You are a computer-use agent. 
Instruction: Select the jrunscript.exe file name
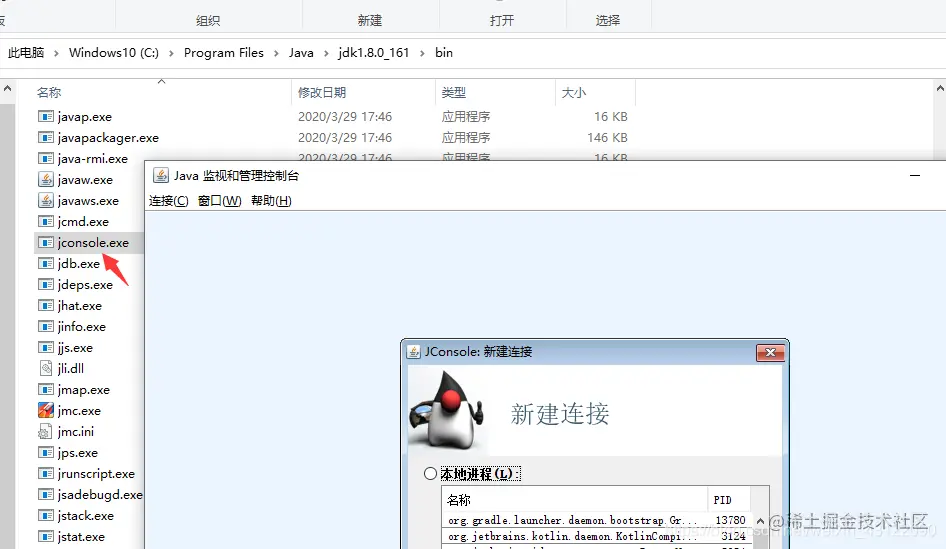tap(97, 474)
